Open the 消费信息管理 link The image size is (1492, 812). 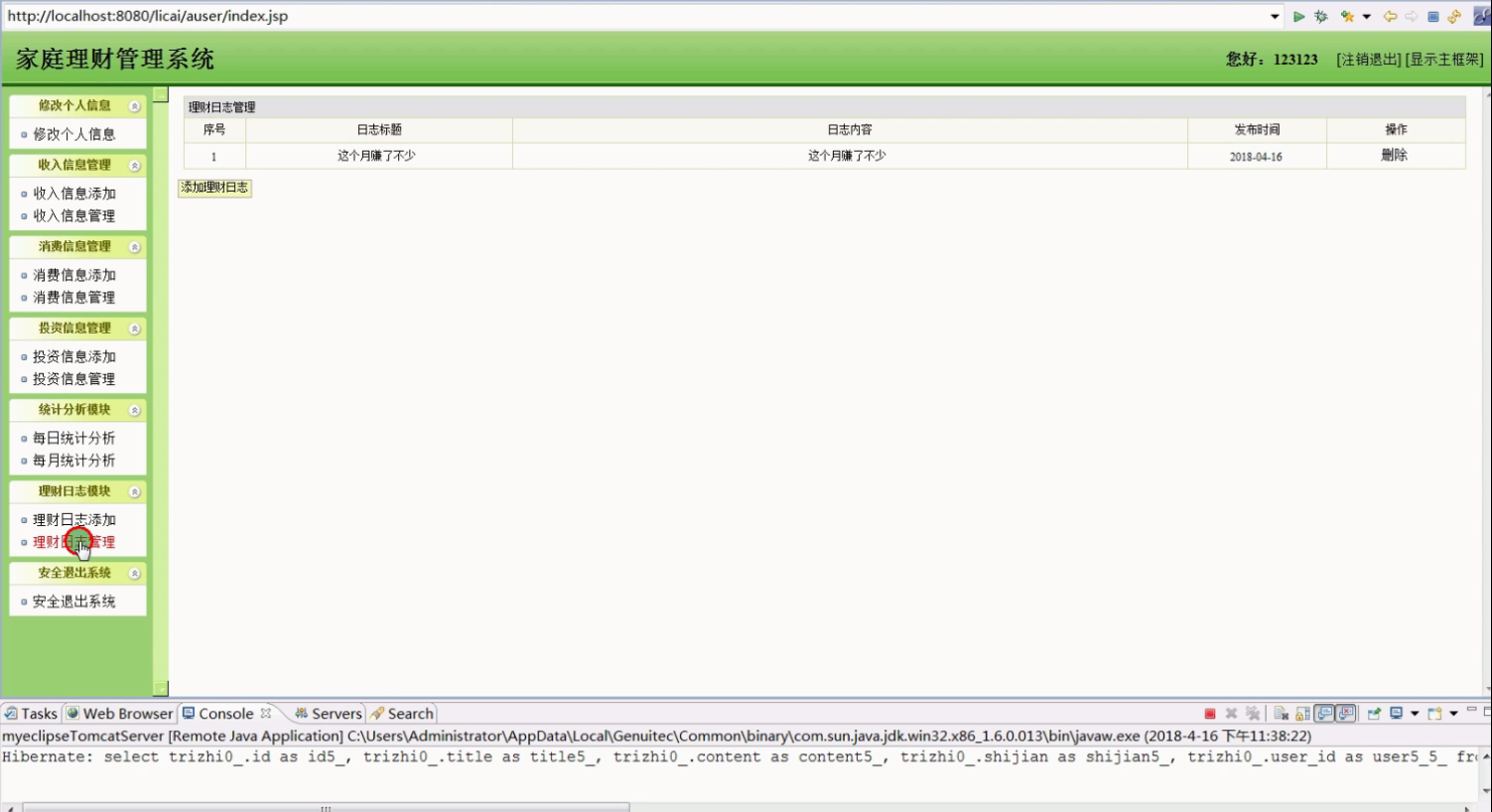[74, 297]
